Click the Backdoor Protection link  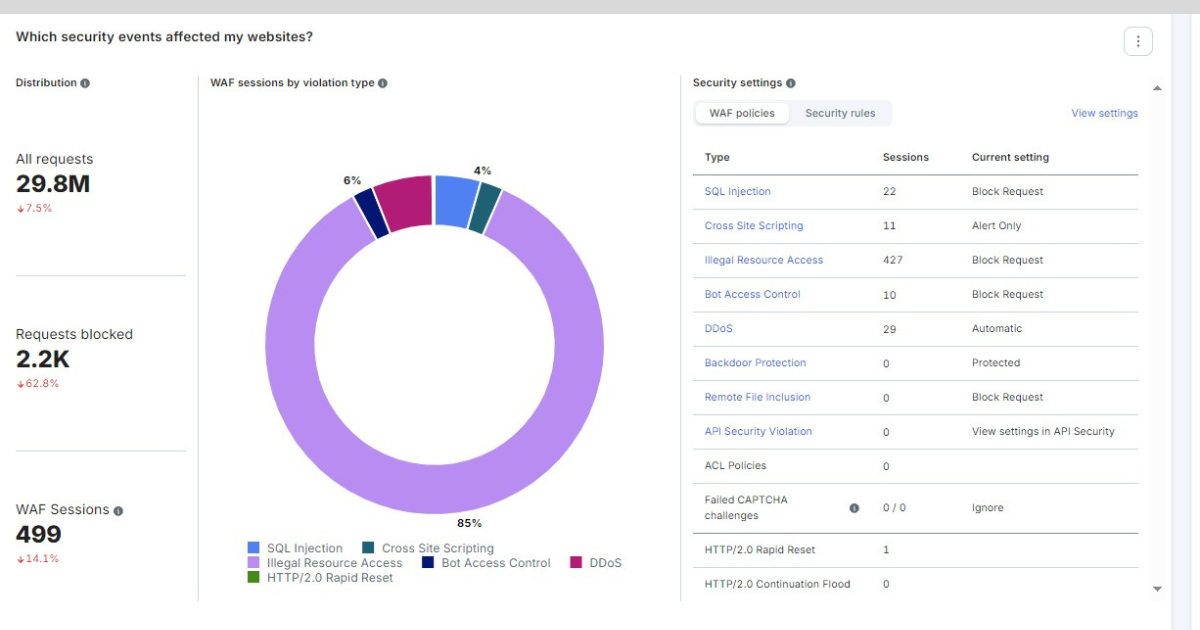pos(755,363)
